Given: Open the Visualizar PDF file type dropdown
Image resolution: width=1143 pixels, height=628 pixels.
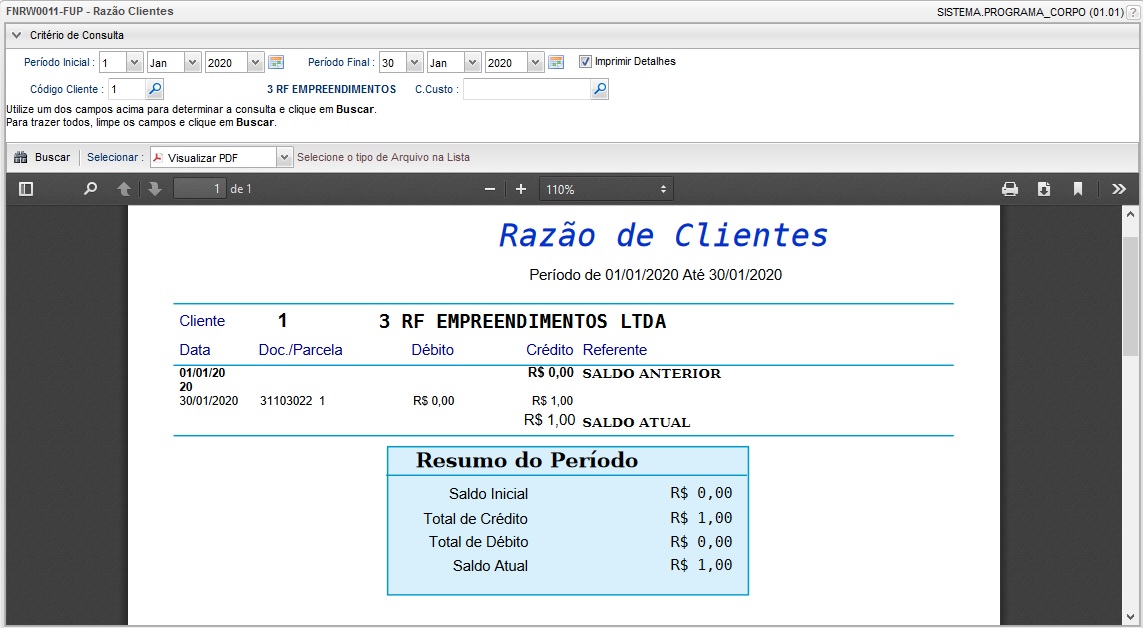Looking at the screenshot, I should (x=282, y=157).
